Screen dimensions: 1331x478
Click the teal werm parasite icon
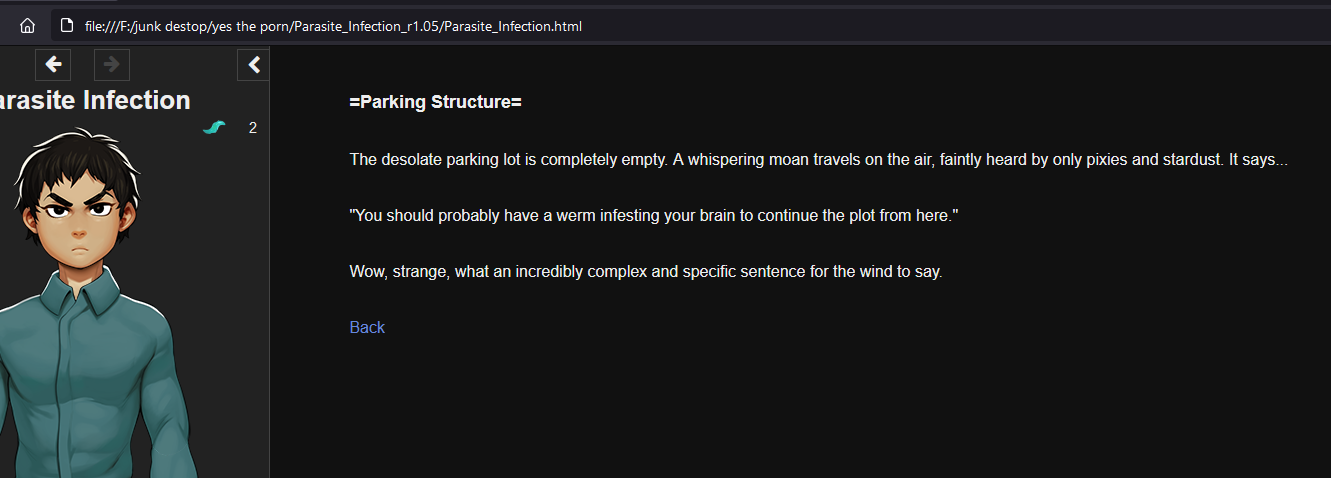(214, 127)
